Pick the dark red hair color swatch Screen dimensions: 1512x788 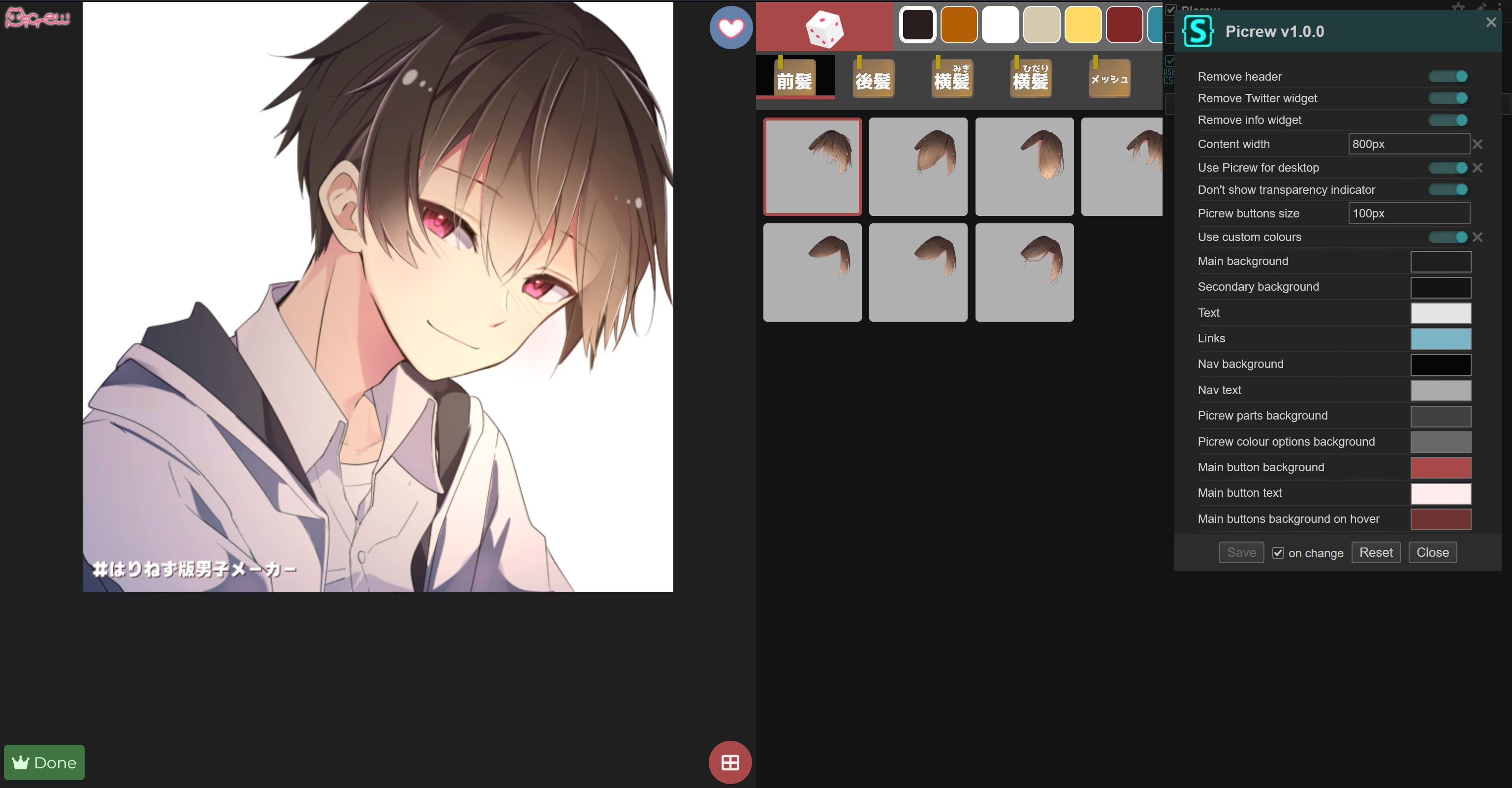tap(1125, 25)
